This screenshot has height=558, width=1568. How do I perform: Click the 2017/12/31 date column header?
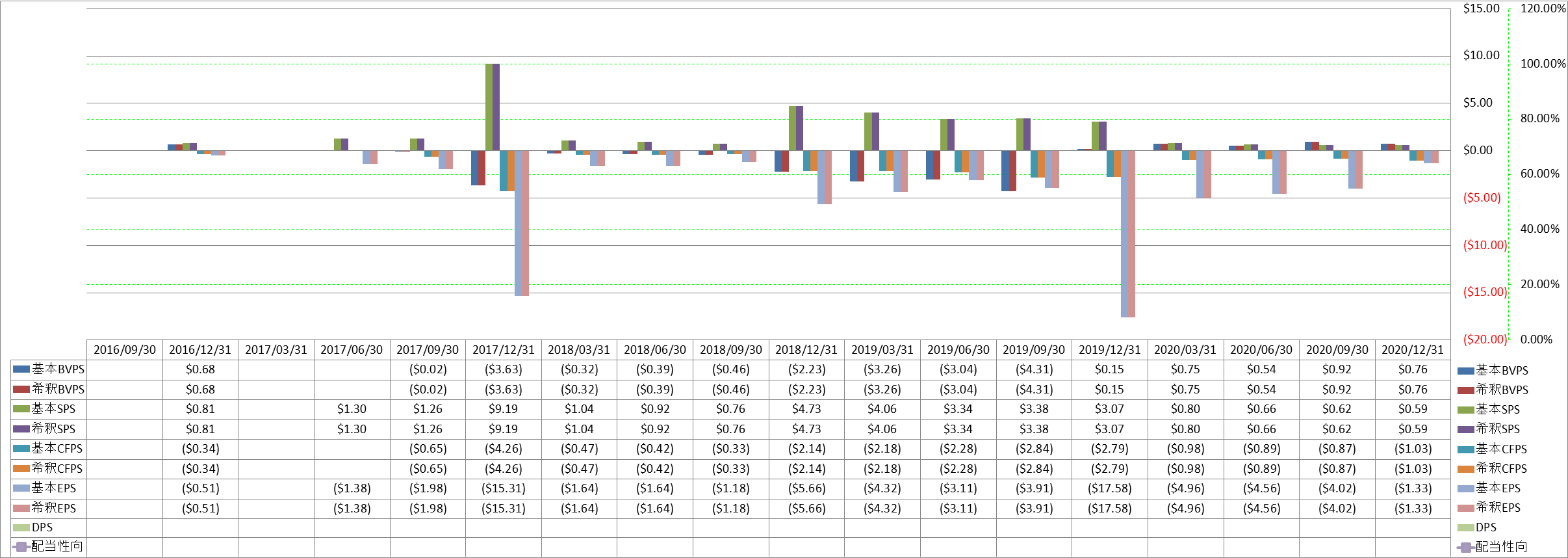504,350
